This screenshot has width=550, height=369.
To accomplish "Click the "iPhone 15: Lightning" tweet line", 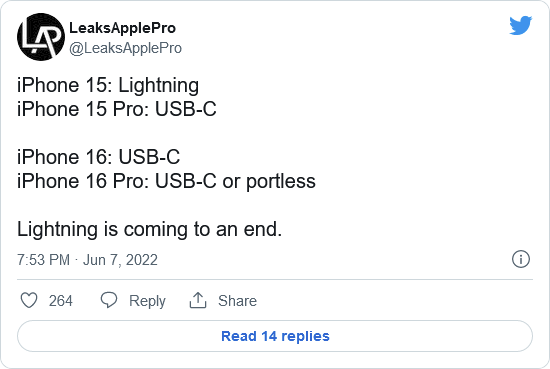I will 108,86.
